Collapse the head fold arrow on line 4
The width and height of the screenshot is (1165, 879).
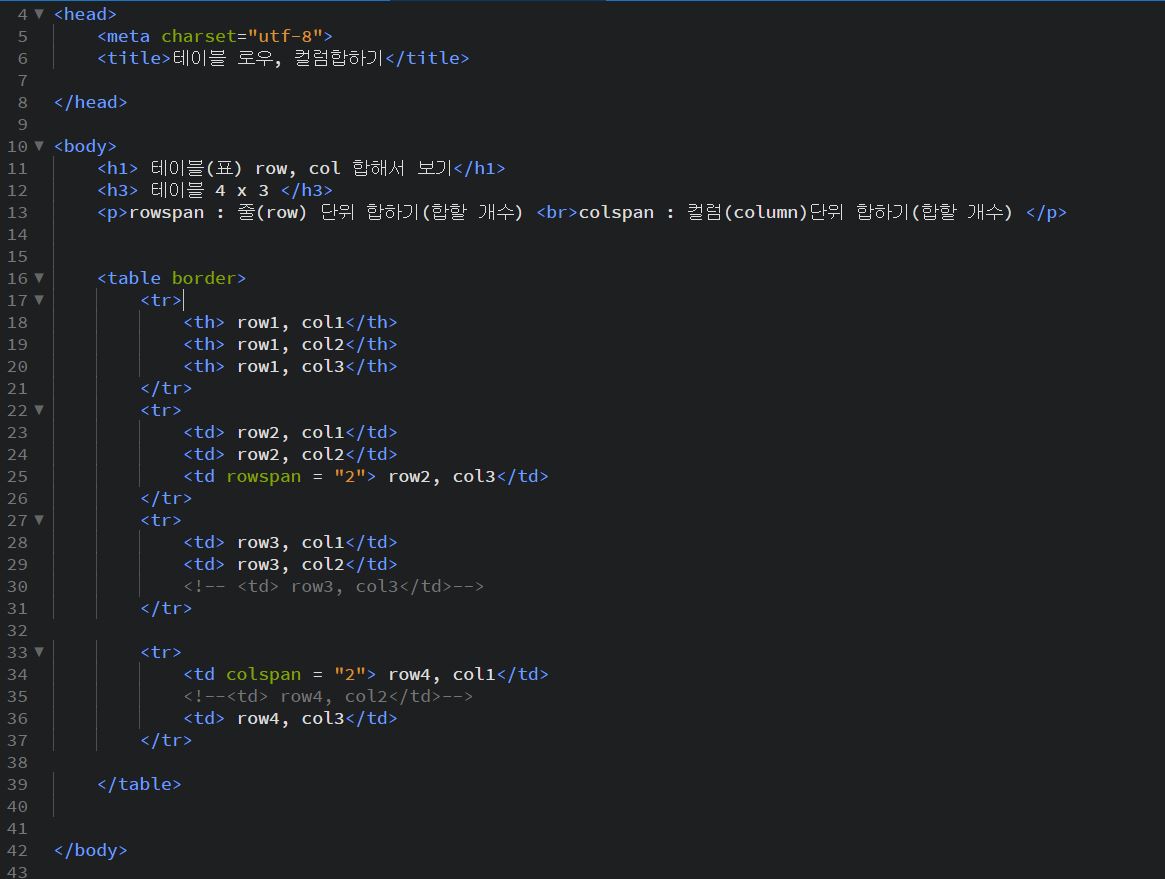(39, 13)
